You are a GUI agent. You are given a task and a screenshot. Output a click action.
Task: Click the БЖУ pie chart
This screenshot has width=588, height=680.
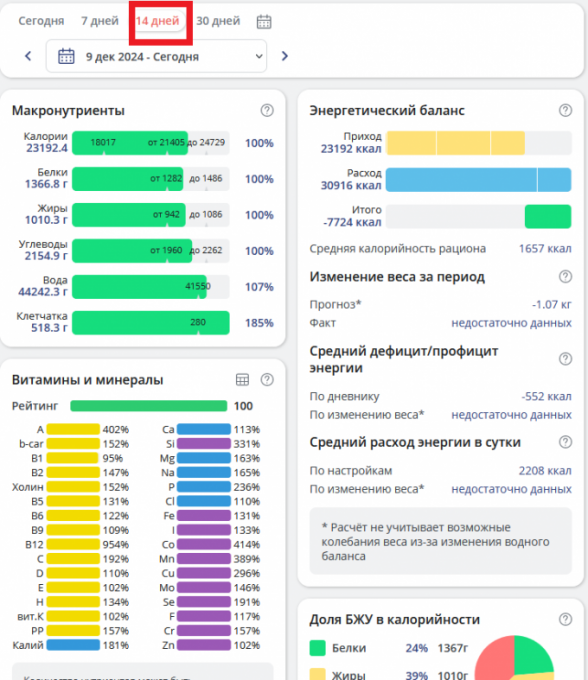pyautogui.click(x=514, y=658)
